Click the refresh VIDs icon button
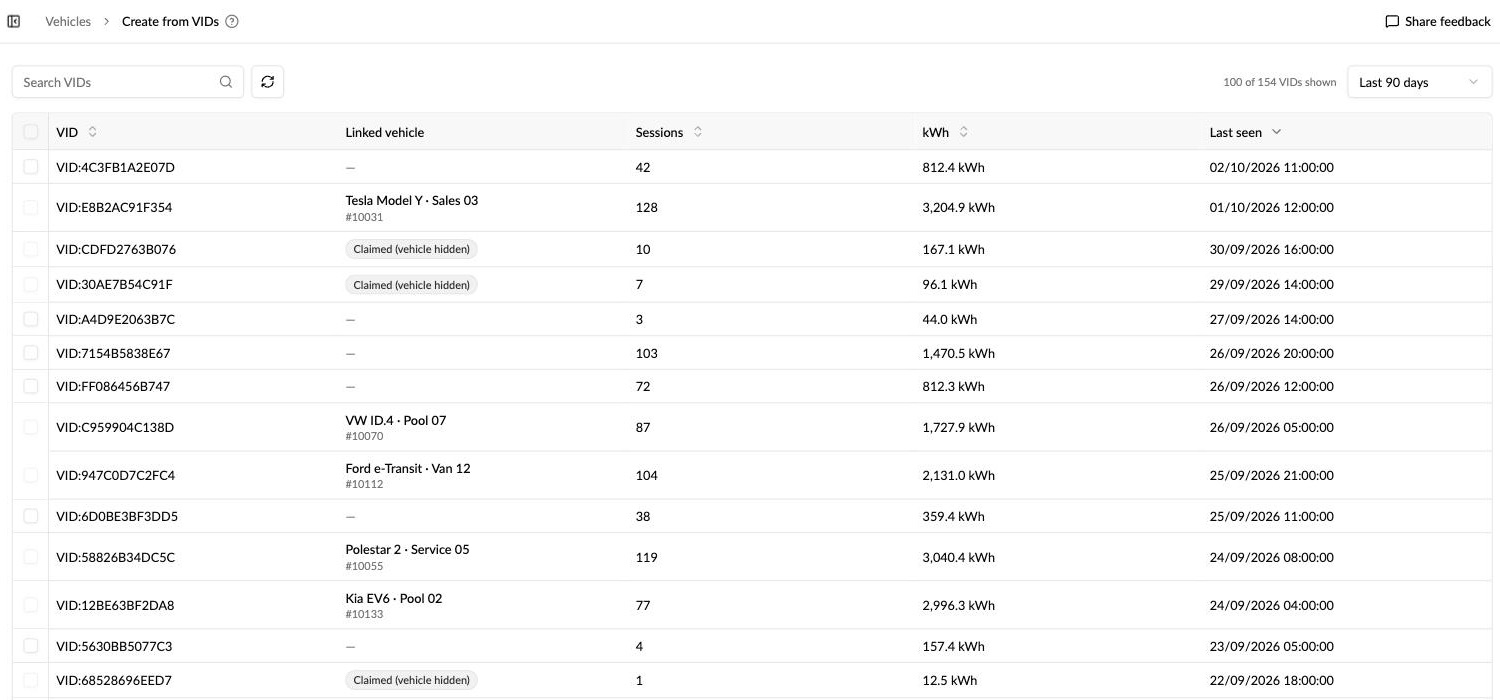The image size is (1500, 700). [x=267, y=82]
